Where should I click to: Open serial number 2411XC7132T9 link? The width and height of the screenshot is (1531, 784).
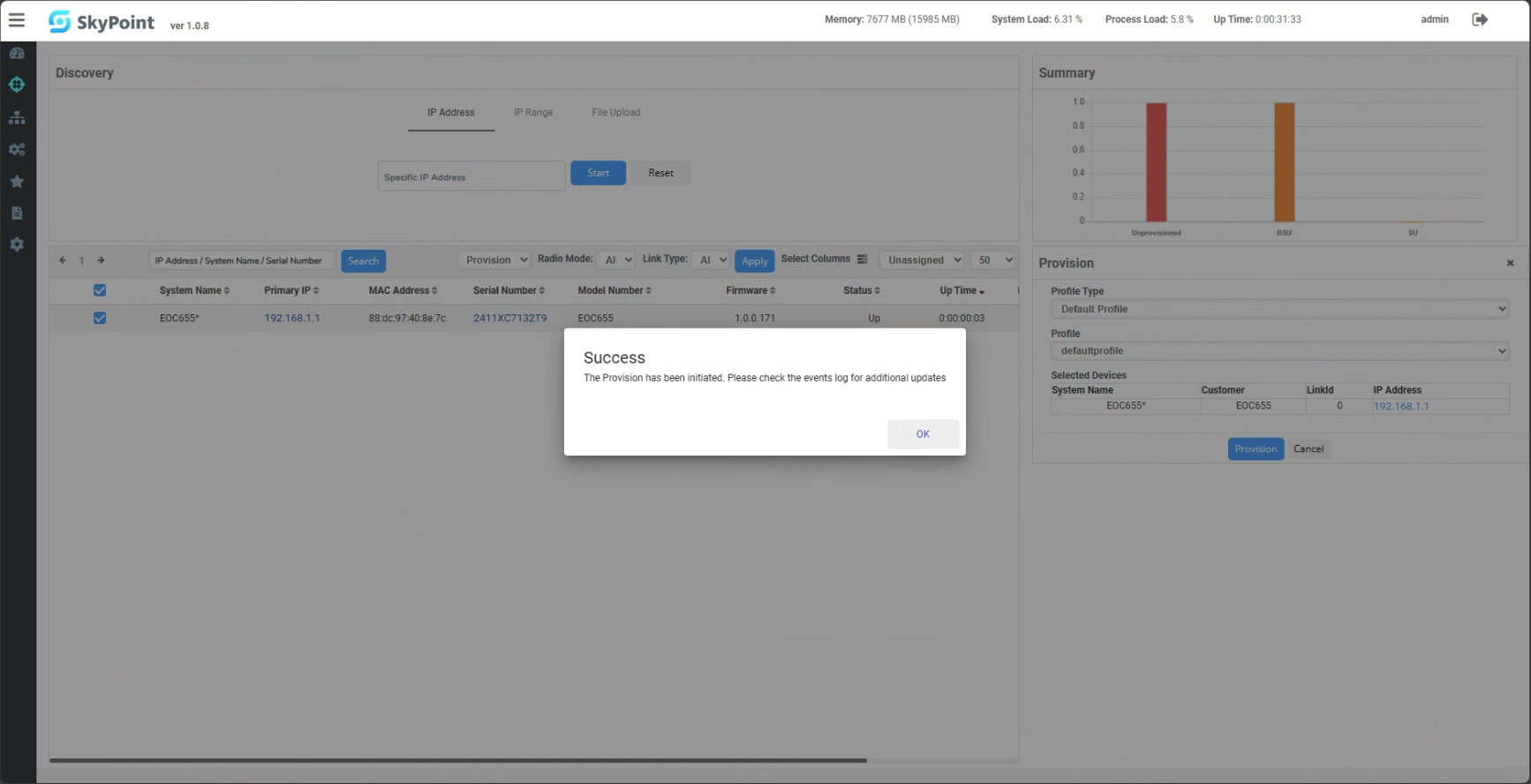click(509, 318)
